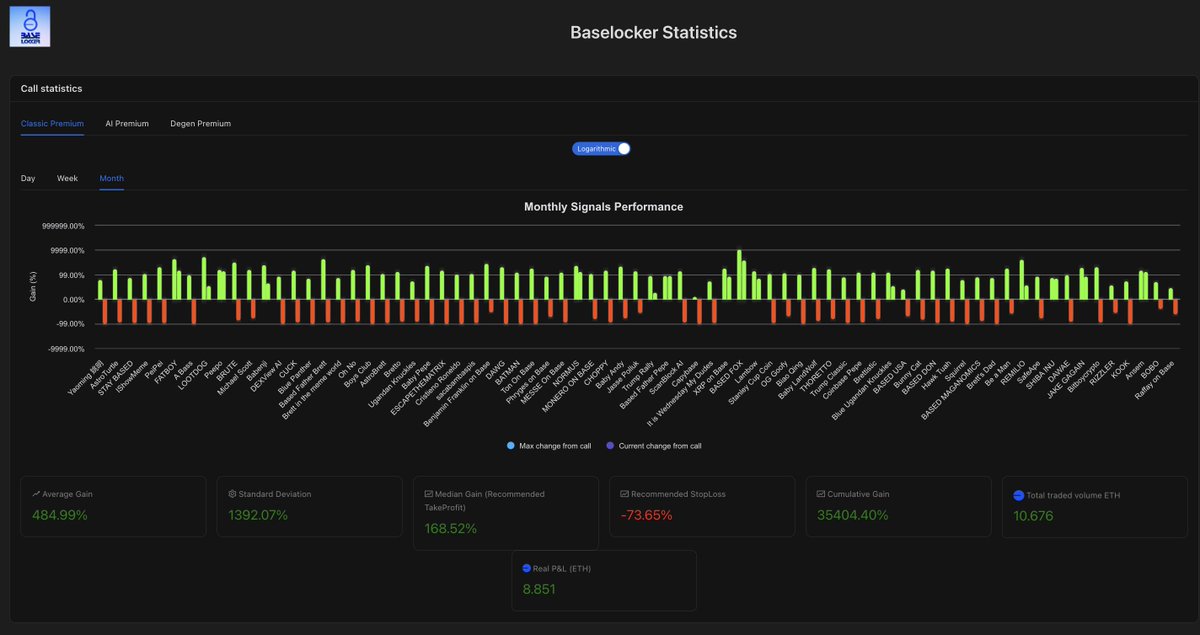Select the Day timeframe tab
The image size is (1200, 635).
pos(28,178)
